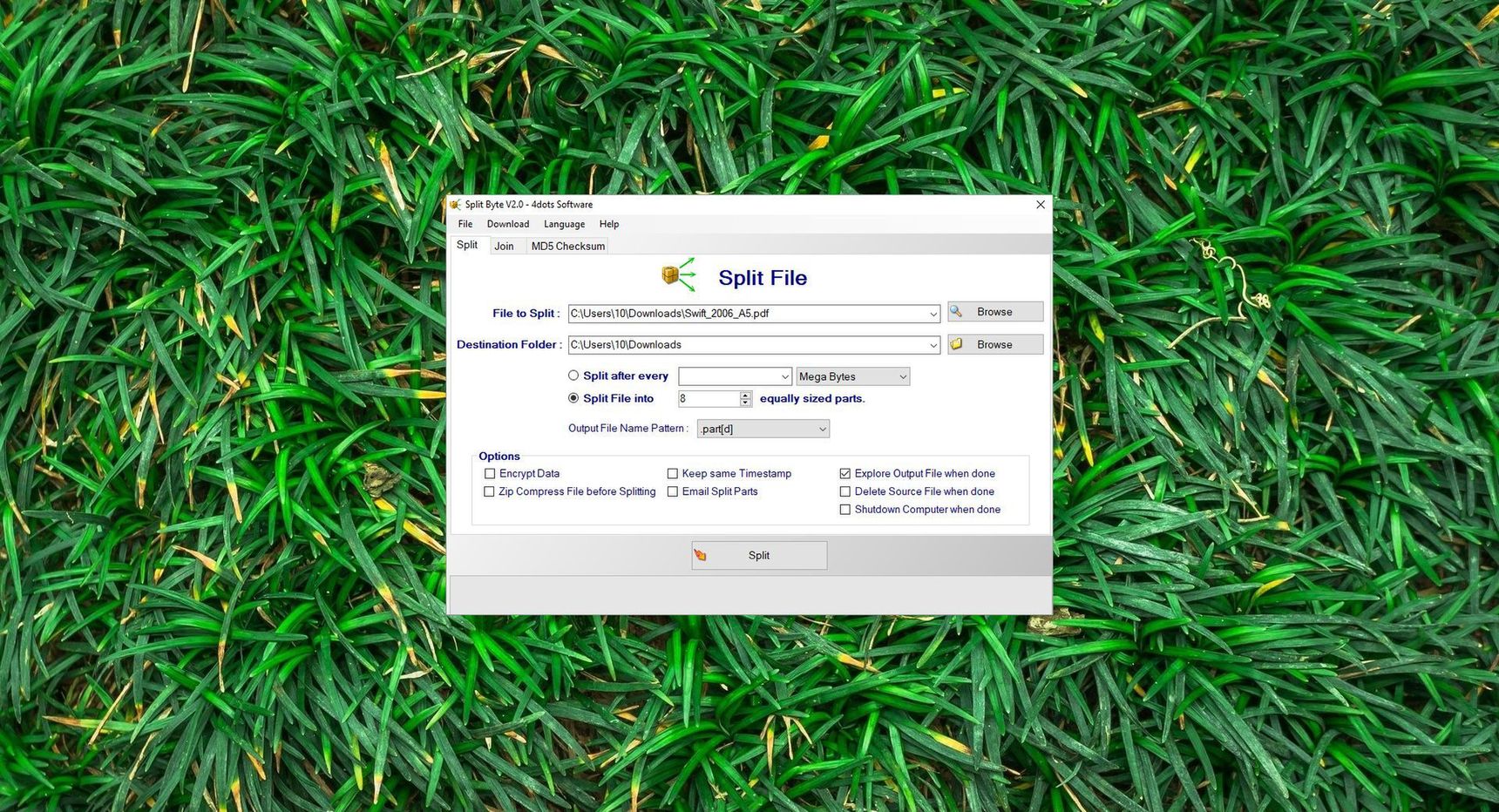Click the 'Options' group label
1499x812 pixels.
point(499,456)
